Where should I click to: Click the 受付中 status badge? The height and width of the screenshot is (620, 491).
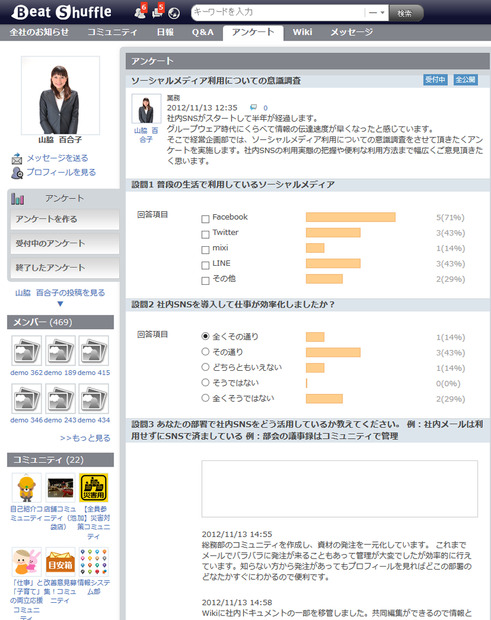point(435,80)
